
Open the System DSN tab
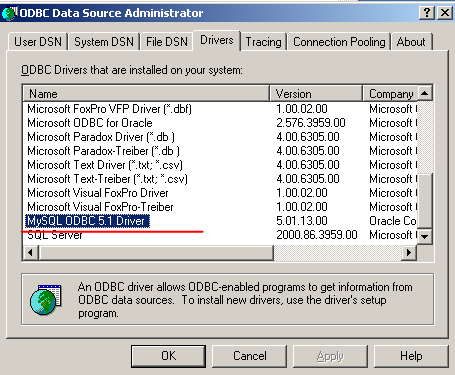[x=104, y=42]
